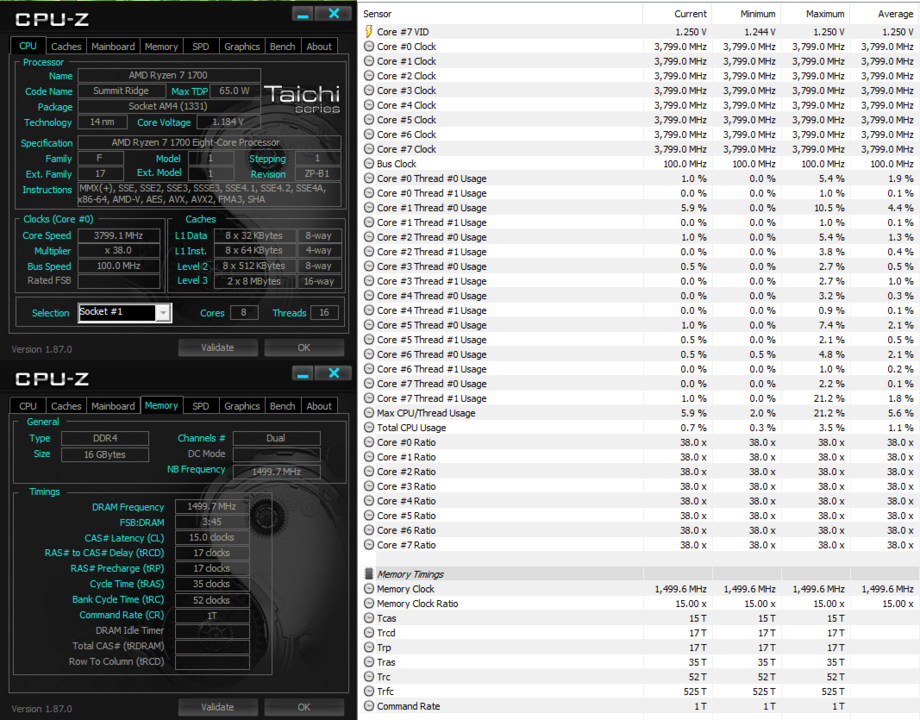Click the icon beside Trc sensor
The height and width of the screenshot is (720, 920).
(x=369, y=677)
